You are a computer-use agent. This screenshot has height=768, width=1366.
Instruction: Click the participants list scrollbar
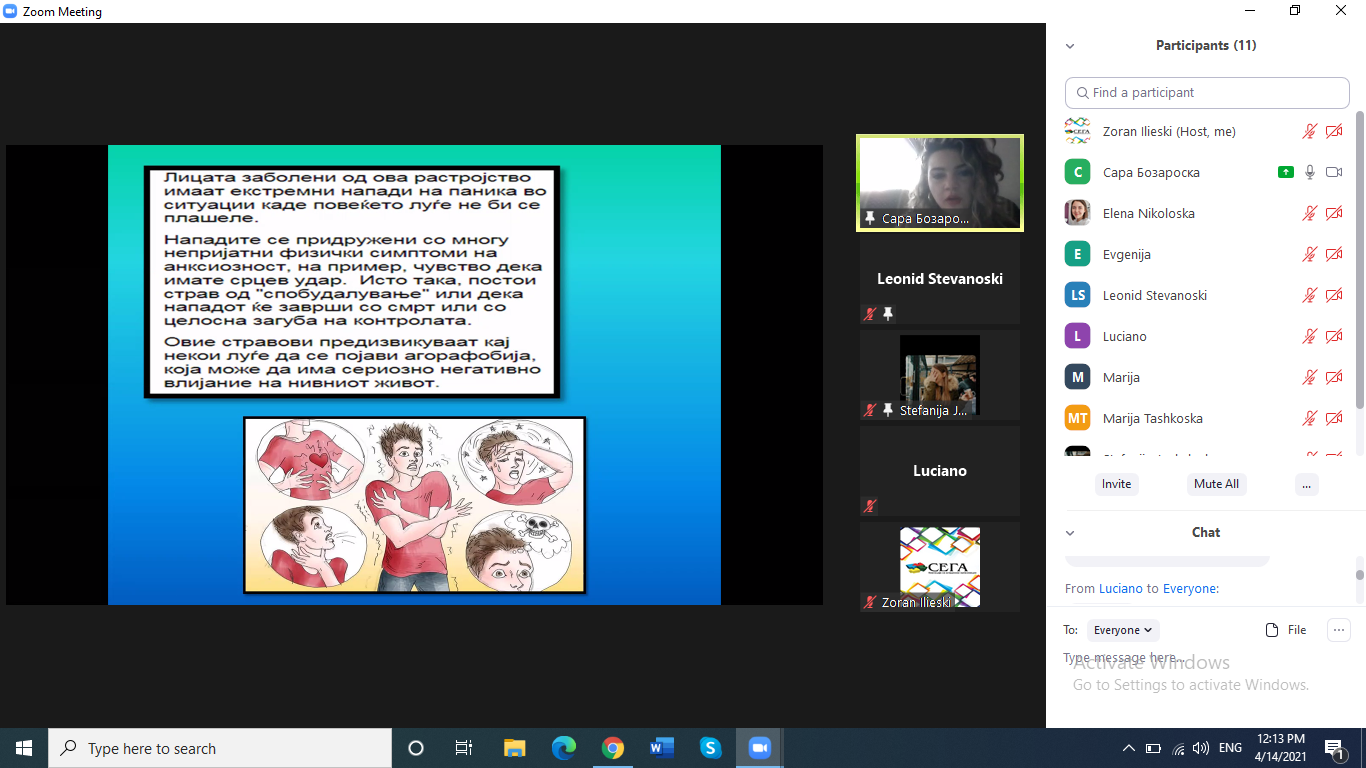1360,260
